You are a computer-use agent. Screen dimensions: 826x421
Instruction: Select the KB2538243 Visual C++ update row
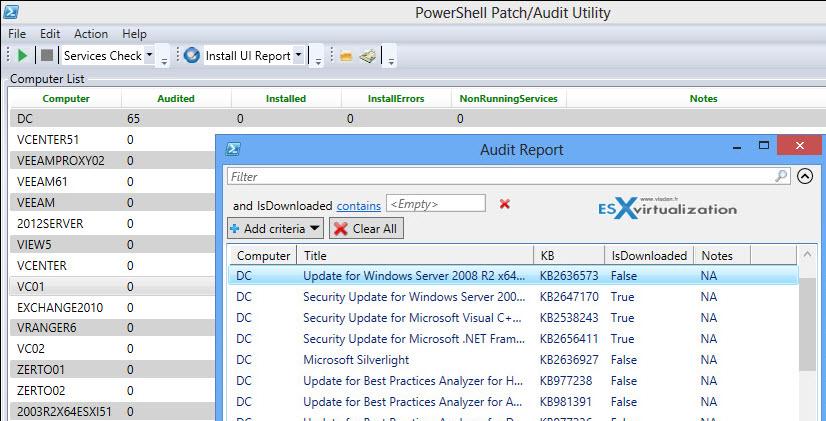pyautogui.click(x=514, y=318)
